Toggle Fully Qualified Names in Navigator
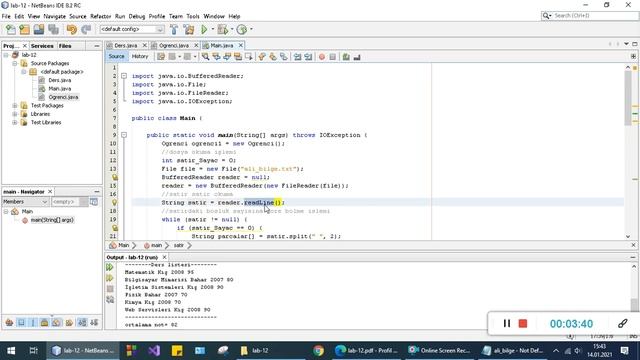 [69, 322]
